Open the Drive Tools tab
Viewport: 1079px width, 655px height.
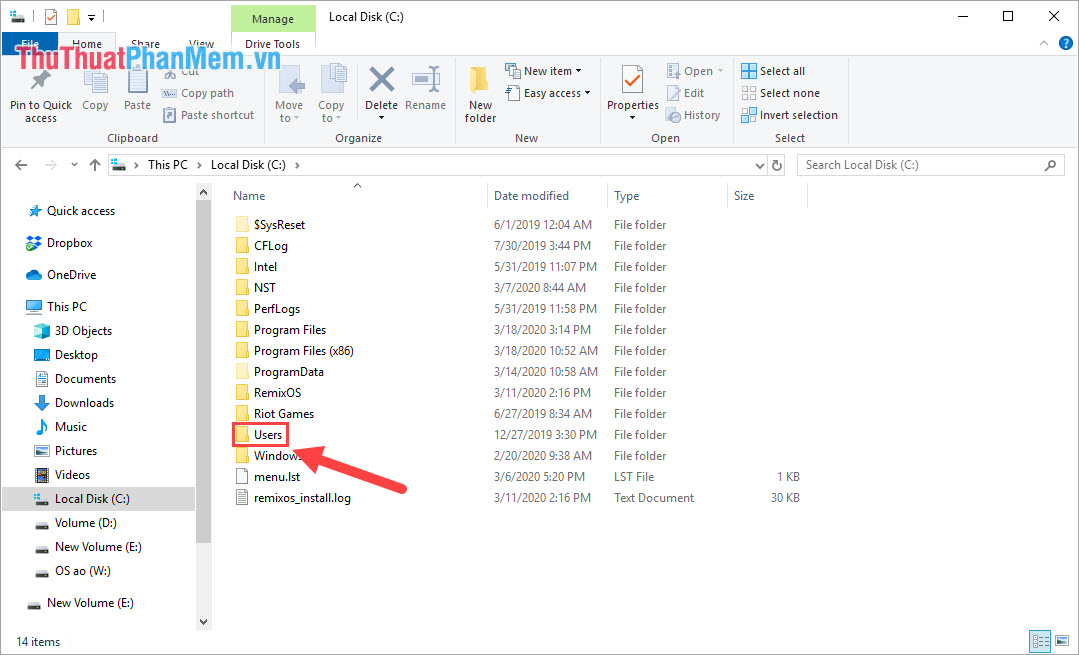click(x=273, y=44)
